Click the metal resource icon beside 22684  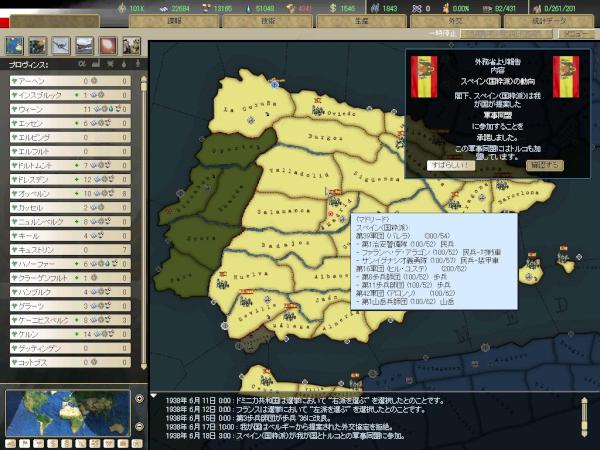coord(164,8)
